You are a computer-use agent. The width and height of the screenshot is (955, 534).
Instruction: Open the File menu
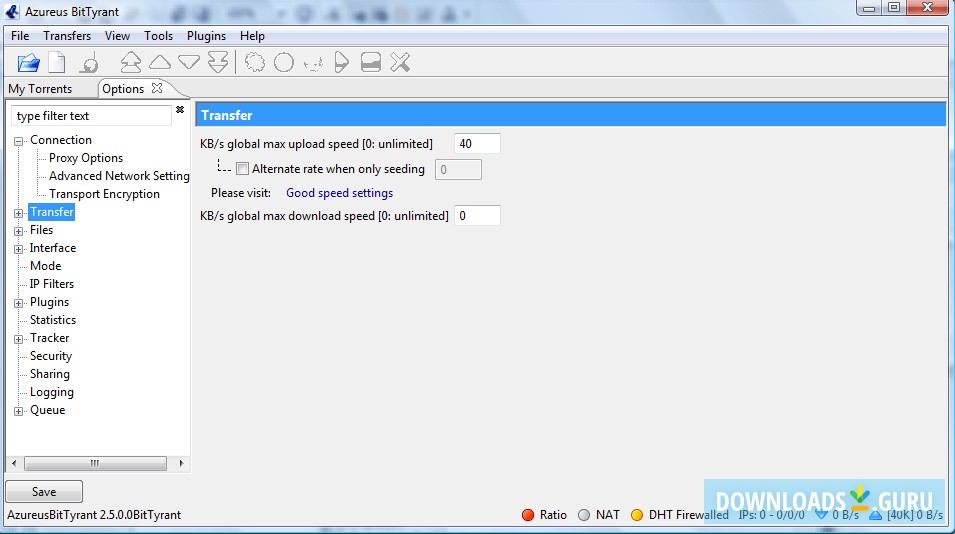point(20,36)
